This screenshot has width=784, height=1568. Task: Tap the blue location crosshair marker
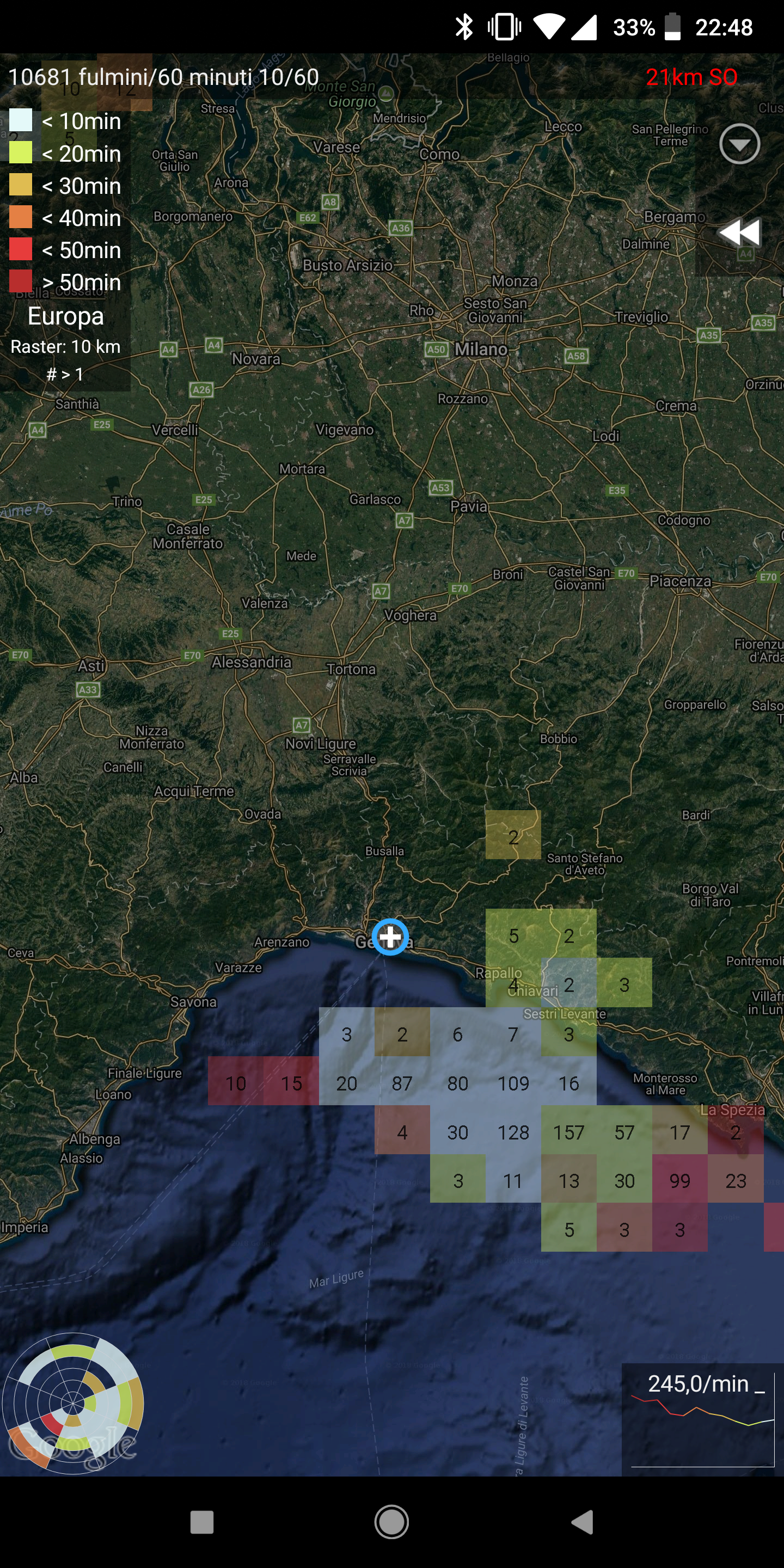390,937
